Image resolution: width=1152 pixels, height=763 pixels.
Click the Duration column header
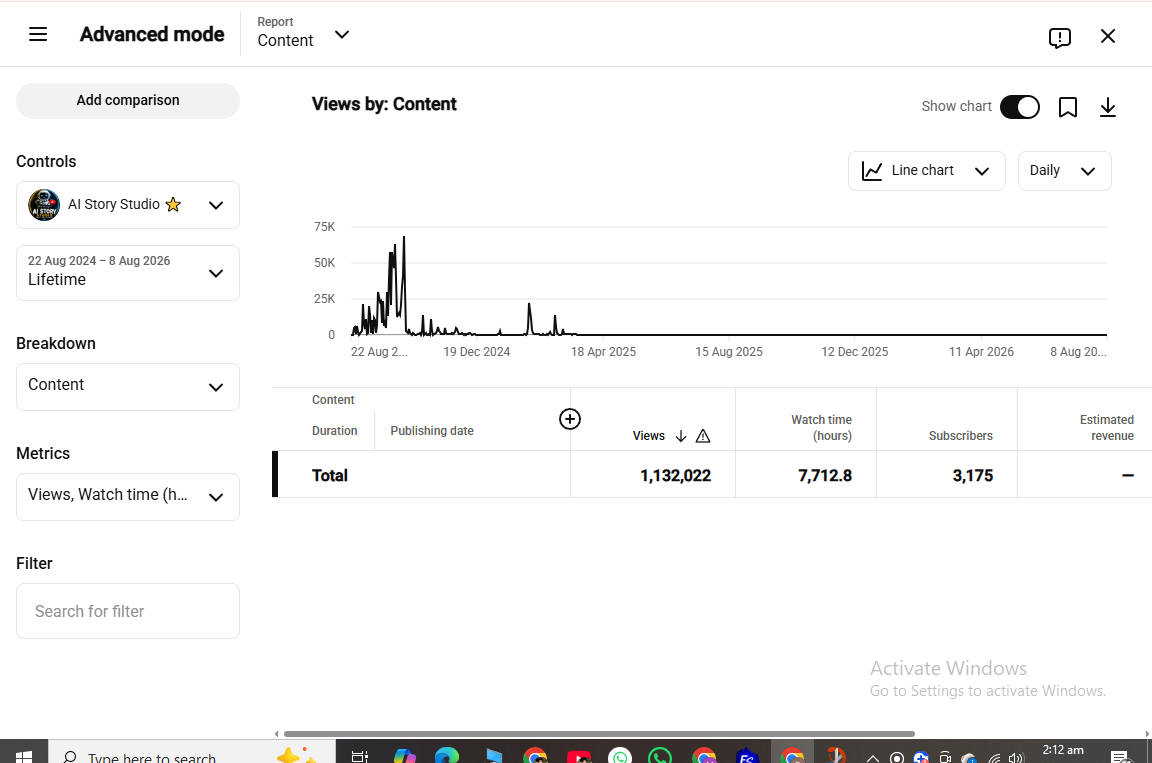[334, 431]
